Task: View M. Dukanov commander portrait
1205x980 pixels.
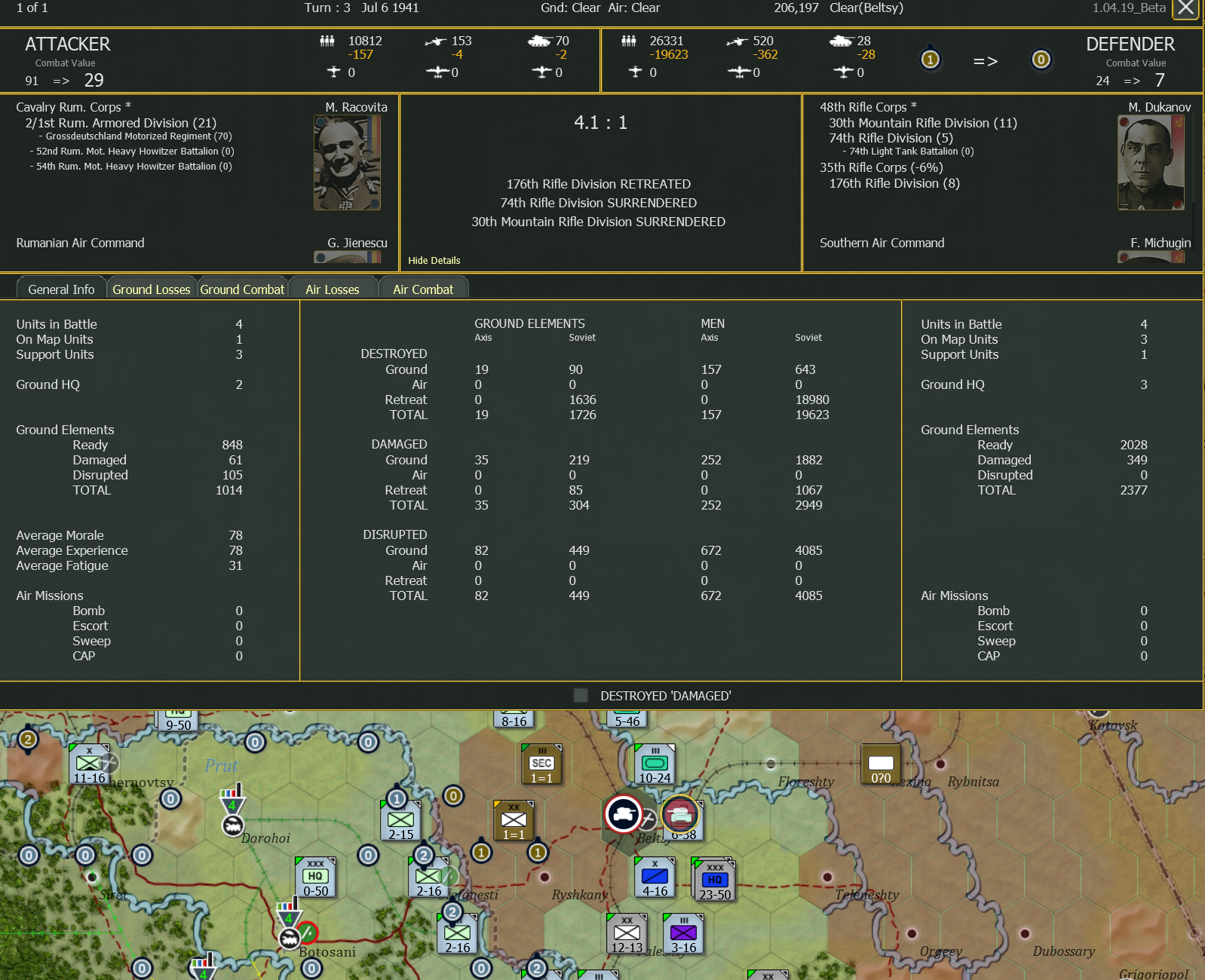Action: [1151, 163]
